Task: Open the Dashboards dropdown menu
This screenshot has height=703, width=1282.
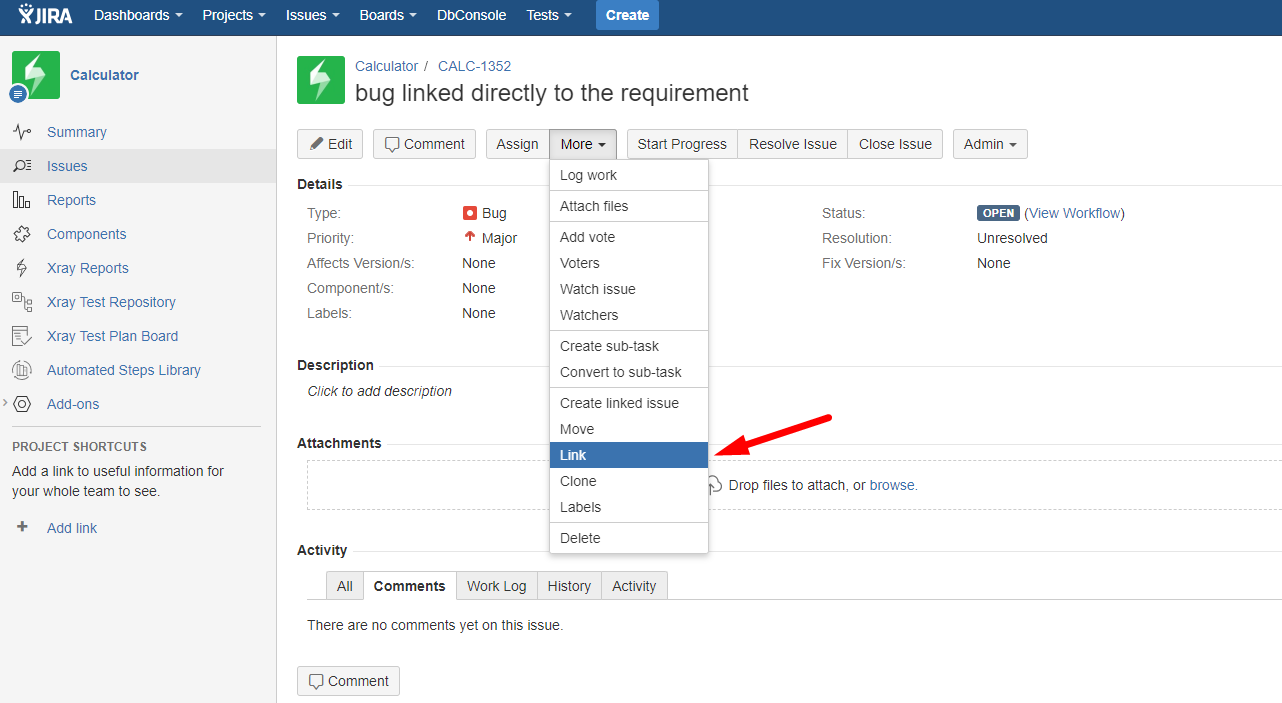Action: click(138, 15)
